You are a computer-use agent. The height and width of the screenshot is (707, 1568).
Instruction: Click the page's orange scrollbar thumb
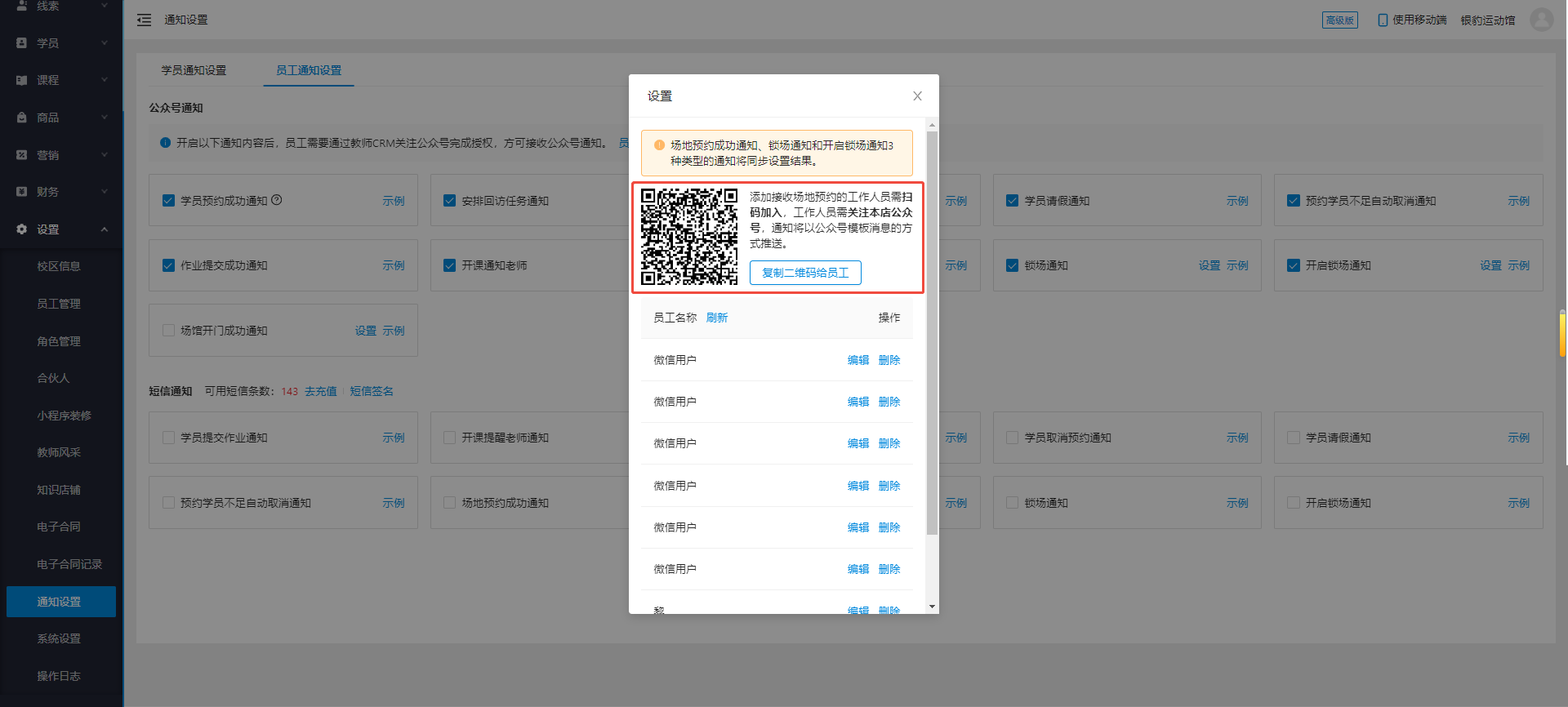click(1562, 333)
